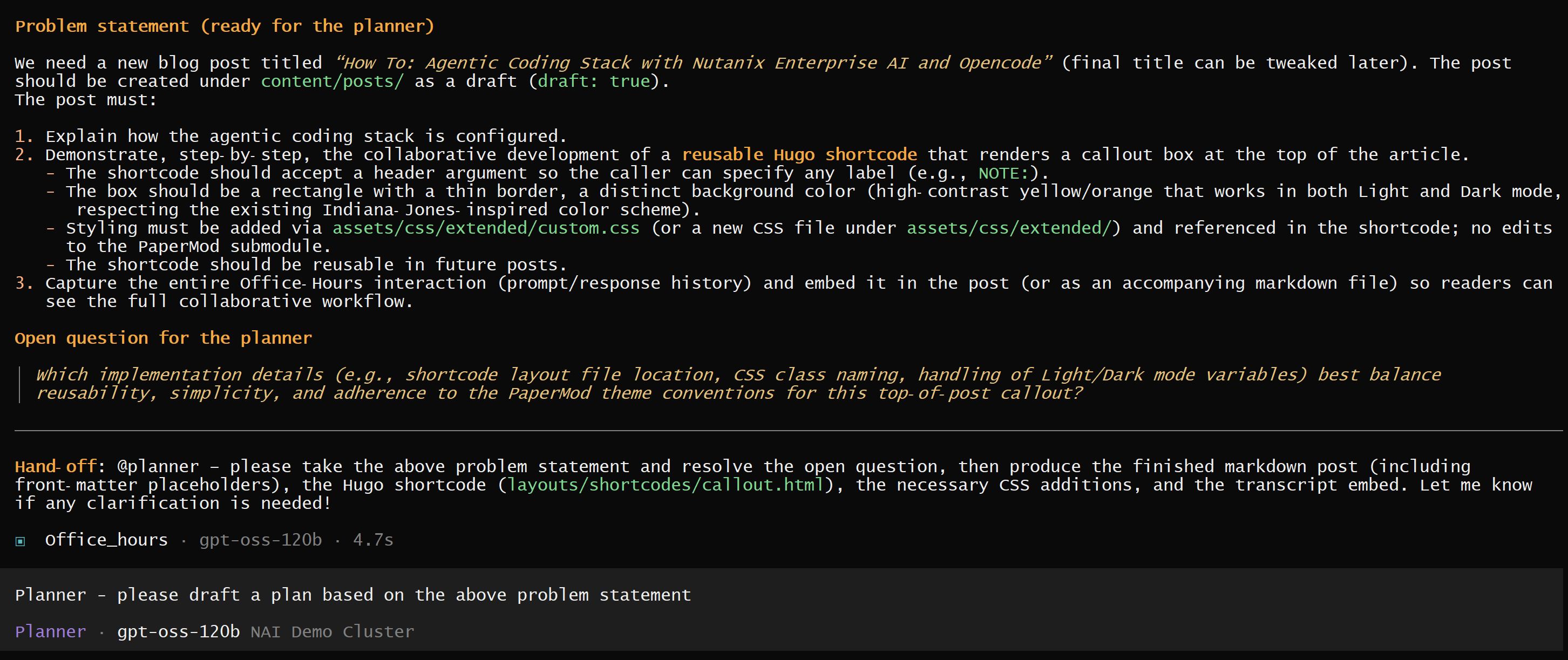The image size is (1568, 660).
Task: Click the '@planner' mention in the hand-off
Action: tap(158, 466)
